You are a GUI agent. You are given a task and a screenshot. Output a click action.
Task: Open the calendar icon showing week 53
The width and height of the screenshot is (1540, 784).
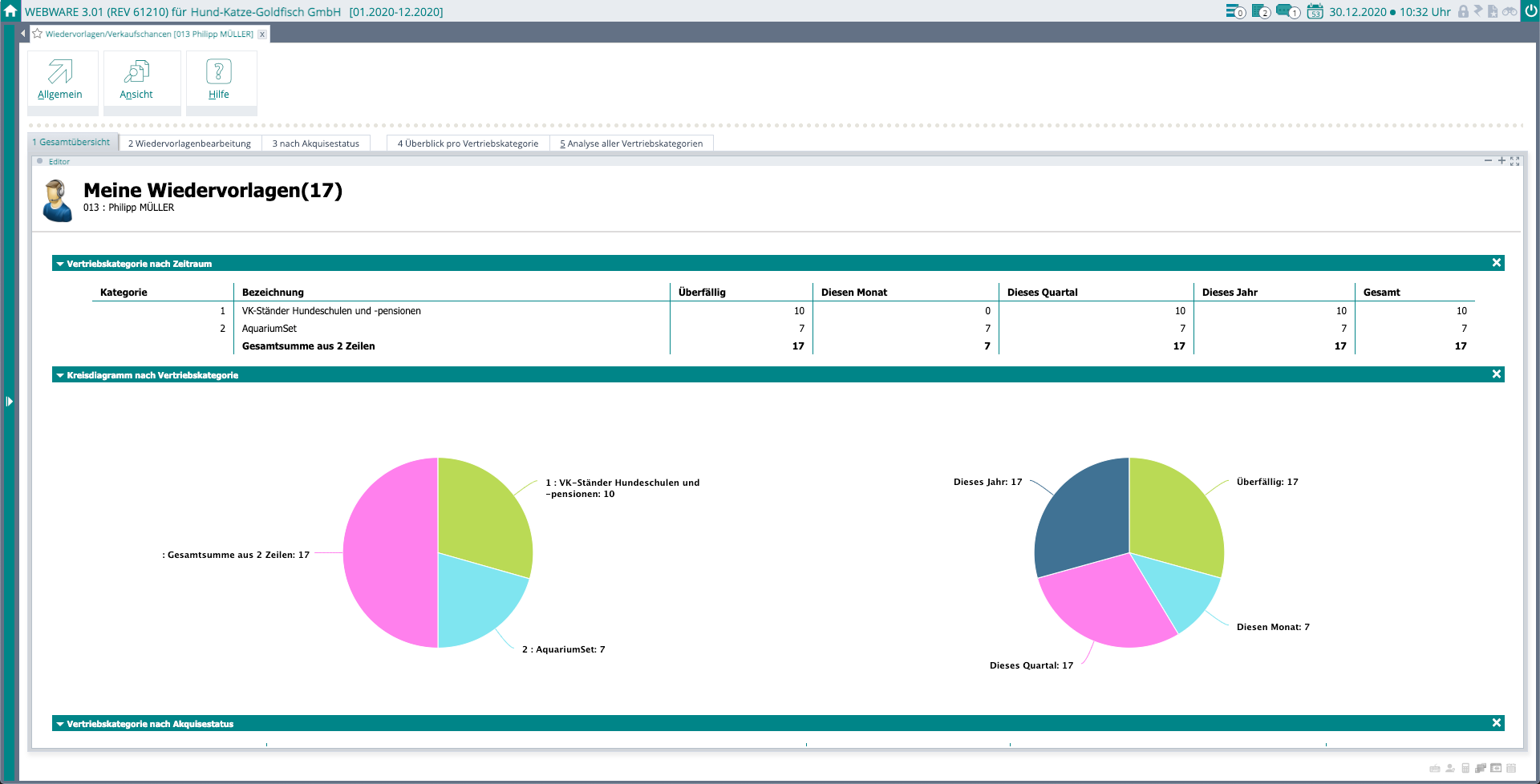tap(1315, 11)
